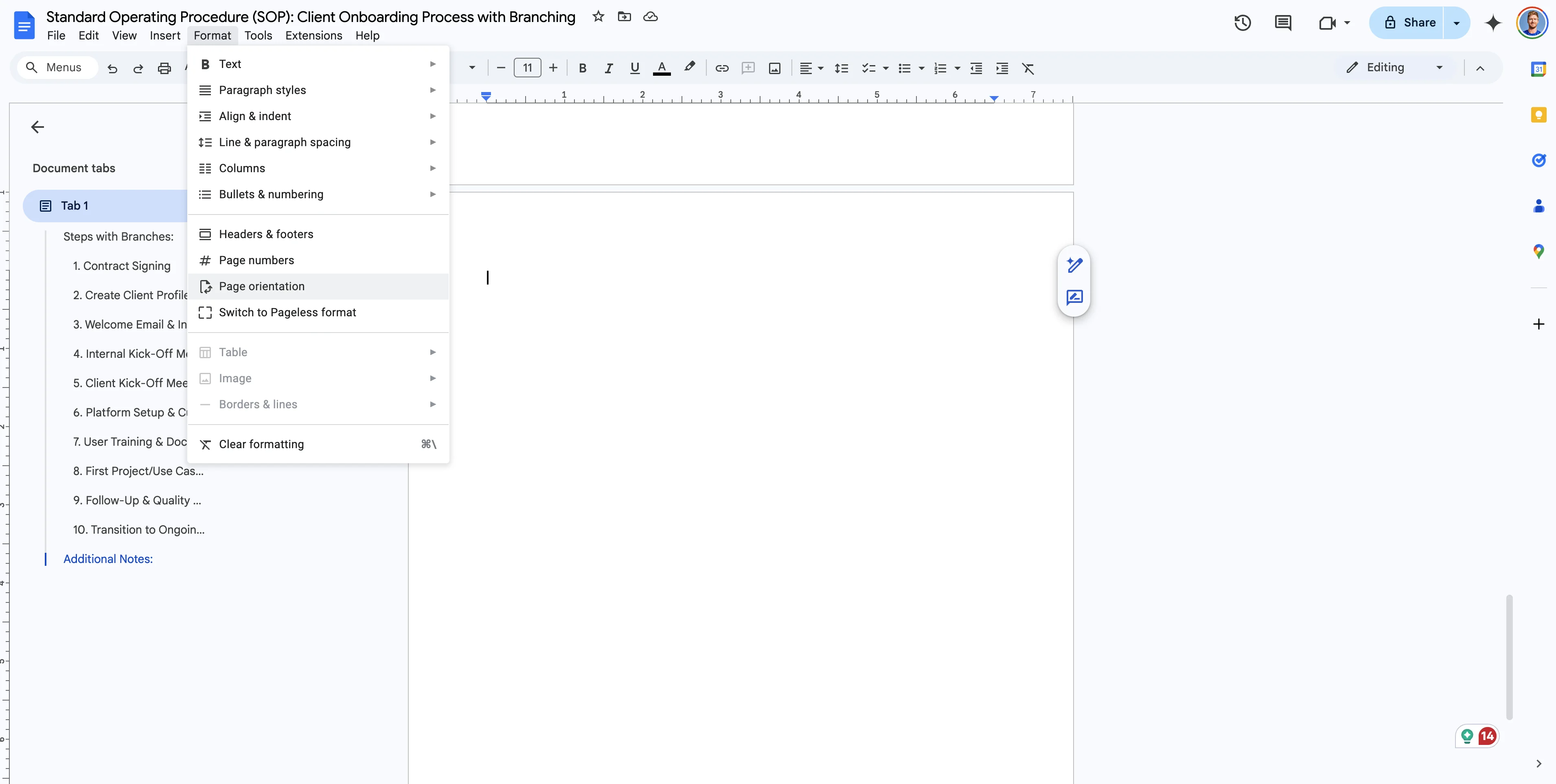
Task: Jump to Additional Notes outline heading
Action: pos(108,559)
